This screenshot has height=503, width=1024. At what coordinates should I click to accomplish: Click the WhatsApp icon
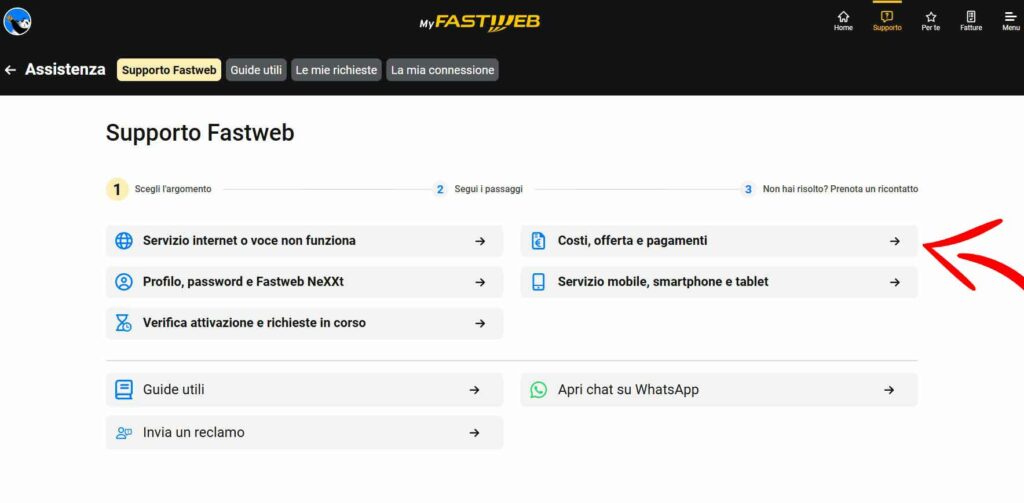click(538, 390)
